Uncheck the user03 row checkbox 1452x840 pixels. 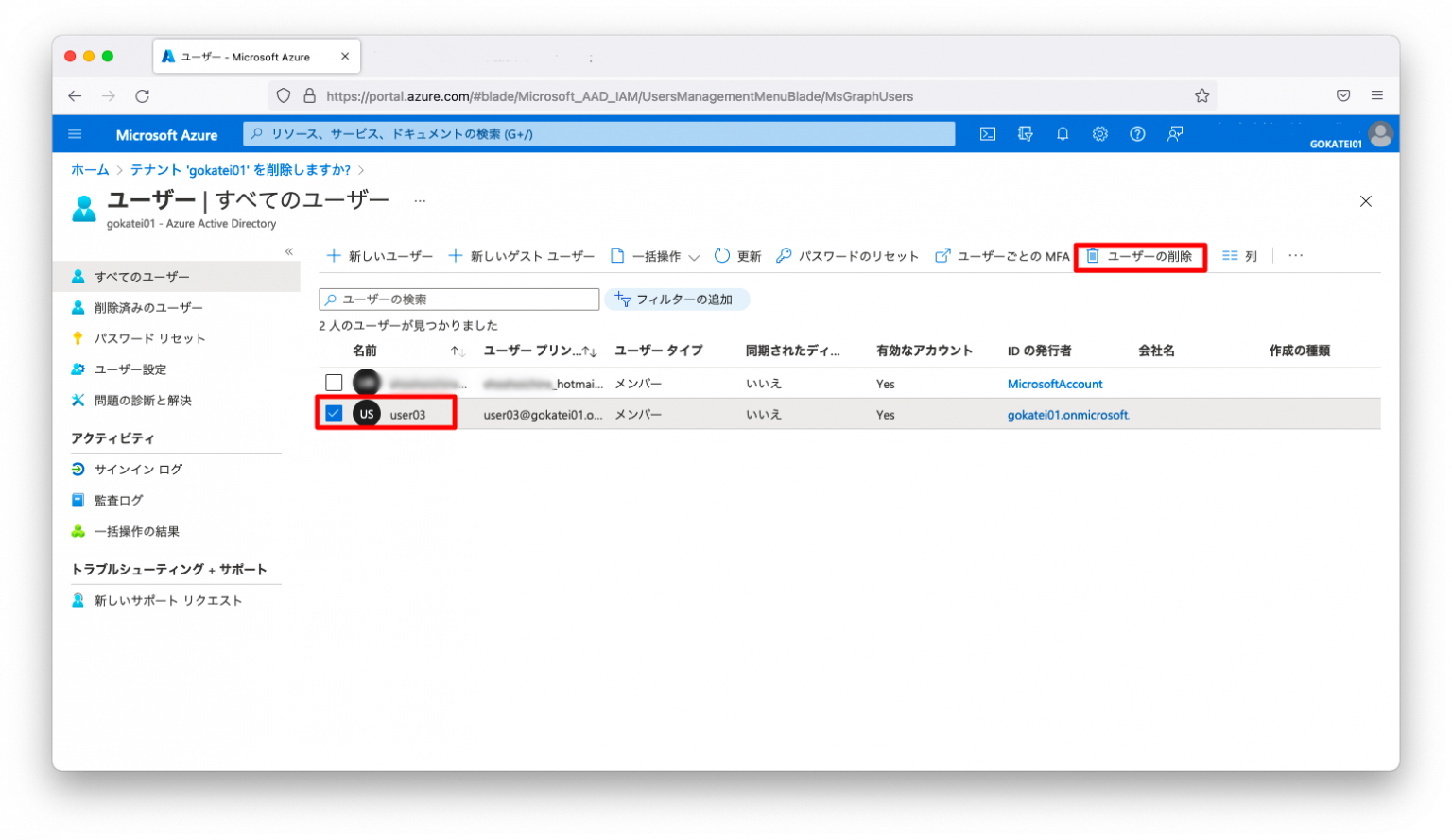tap(334, 413)
